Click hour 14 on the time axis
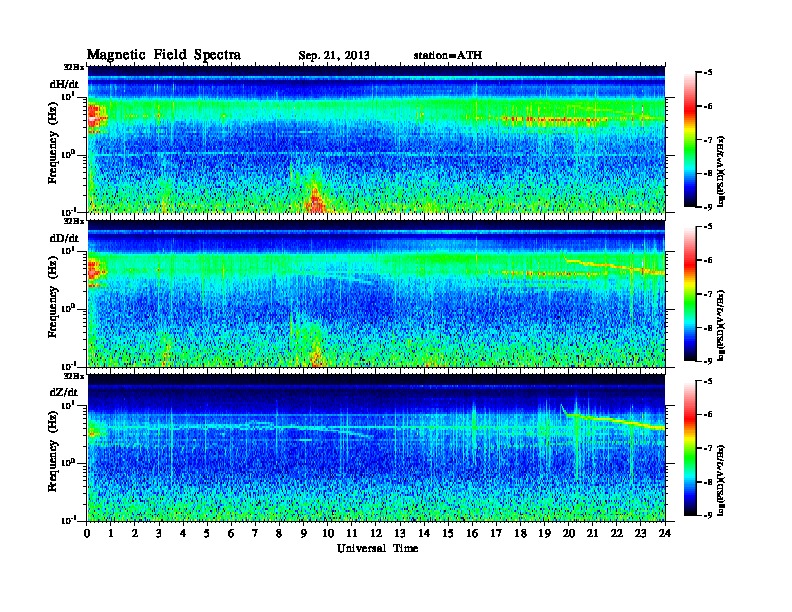Screen dimensions: 792x612 [424, 533]
